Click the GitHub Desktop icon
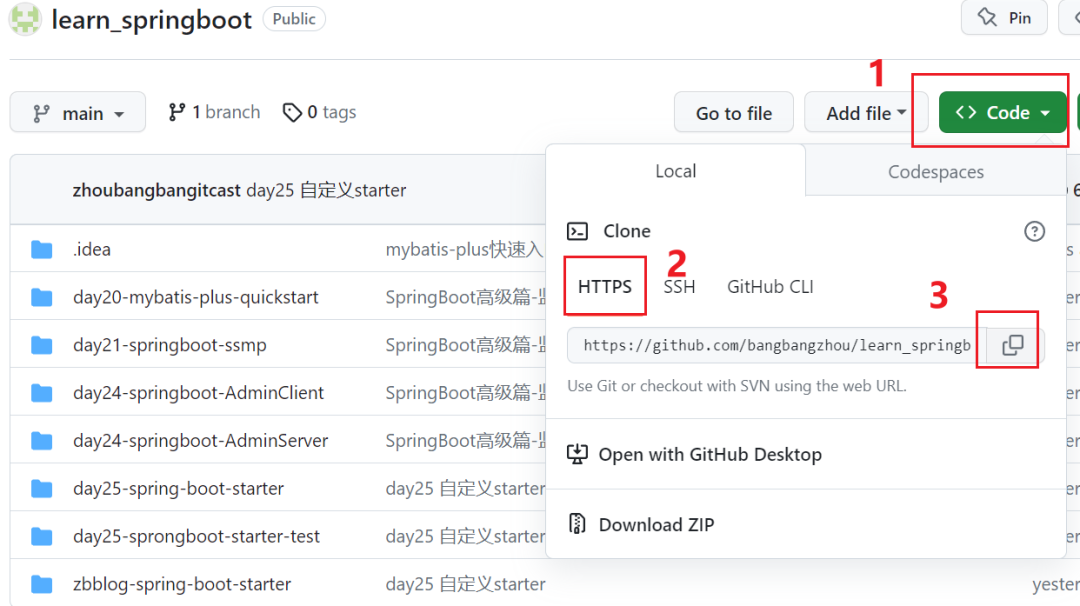Screen dimensions: 1080x606 577,454
